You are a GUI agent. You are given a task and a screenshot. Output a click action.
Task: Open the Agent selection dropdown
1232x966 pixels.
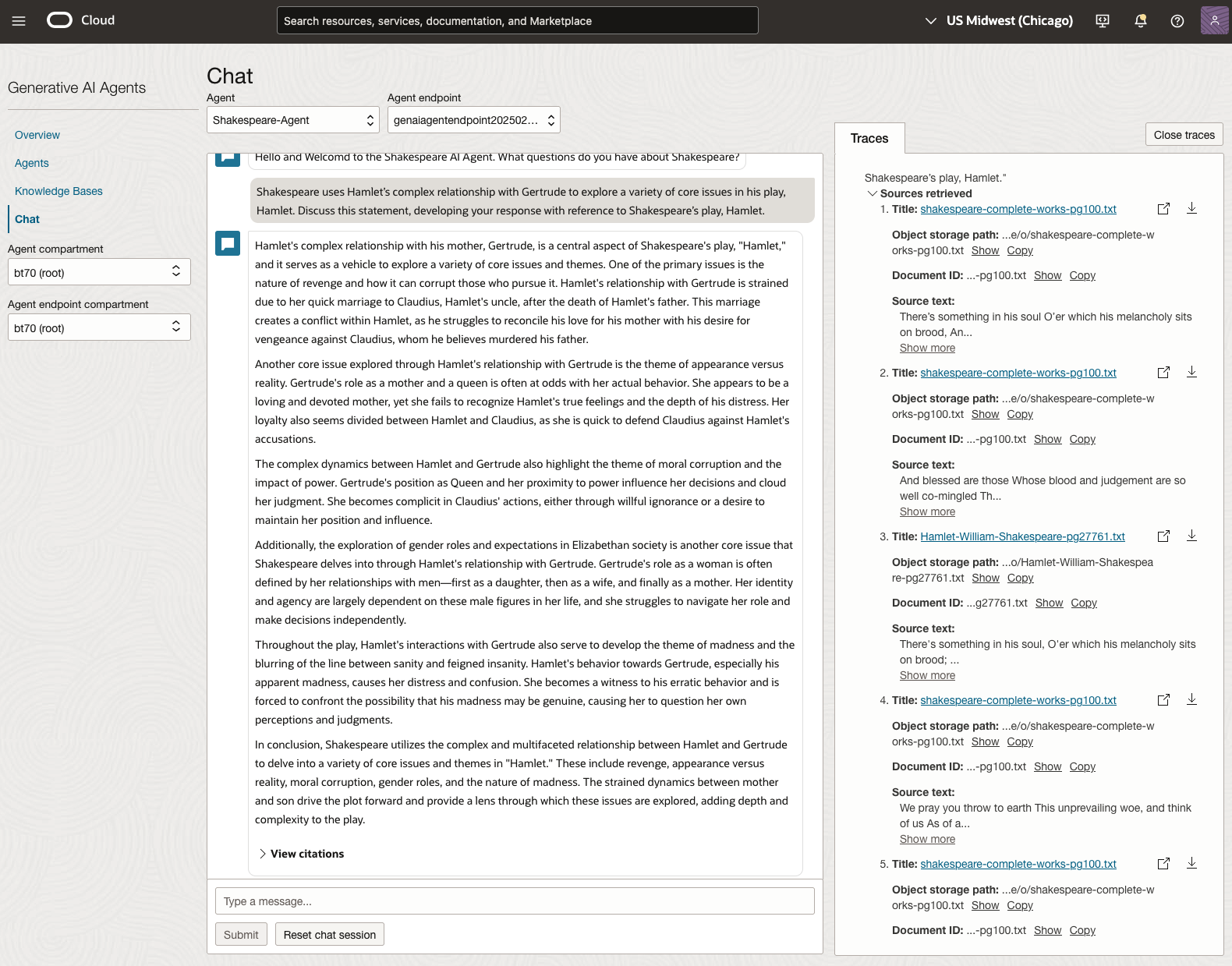point(292,120)
